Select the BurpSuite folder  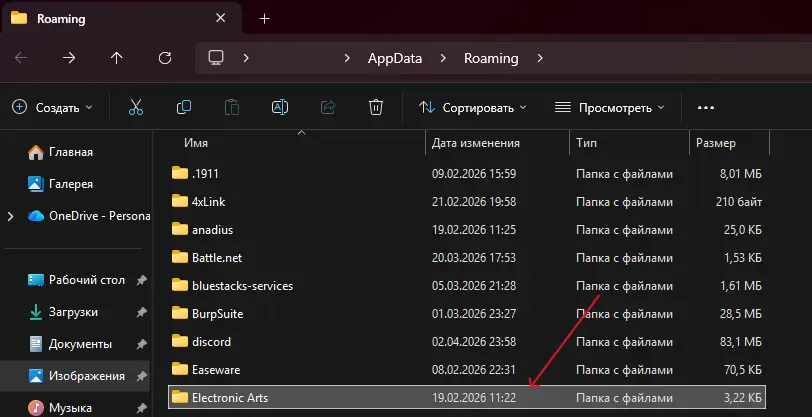coord(467,313)
